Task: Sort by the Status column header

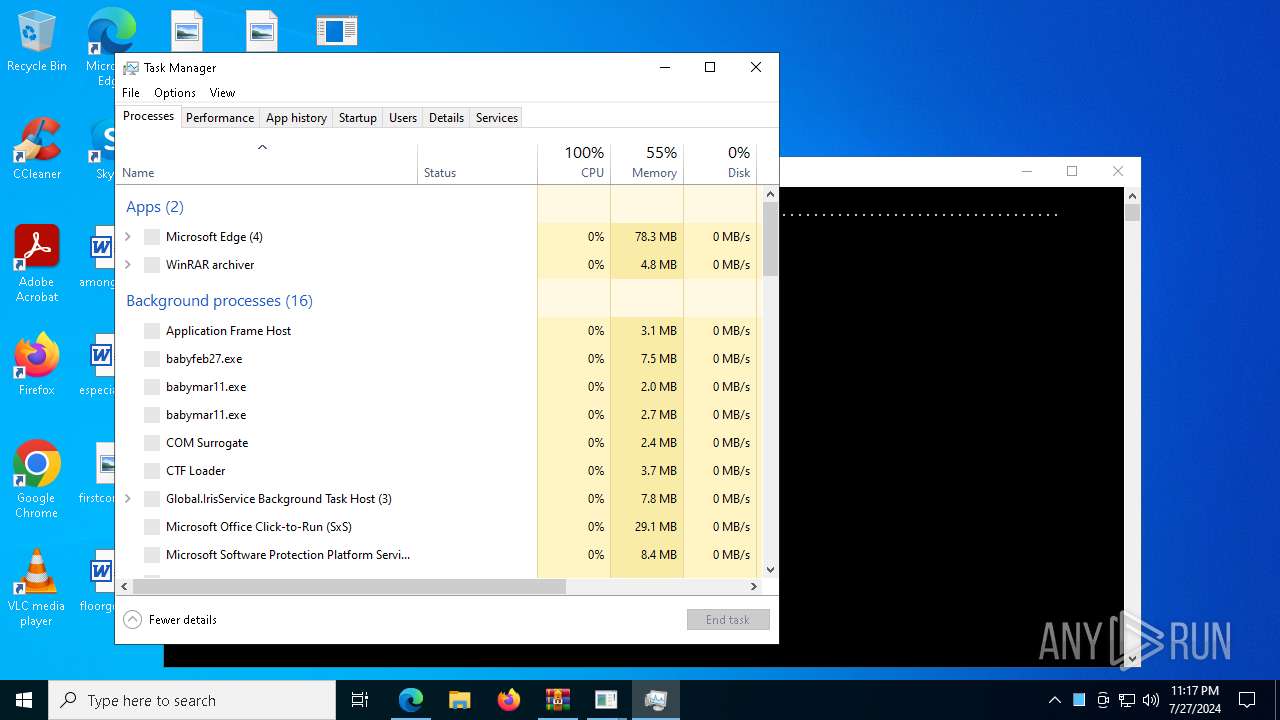Action: 477,163
